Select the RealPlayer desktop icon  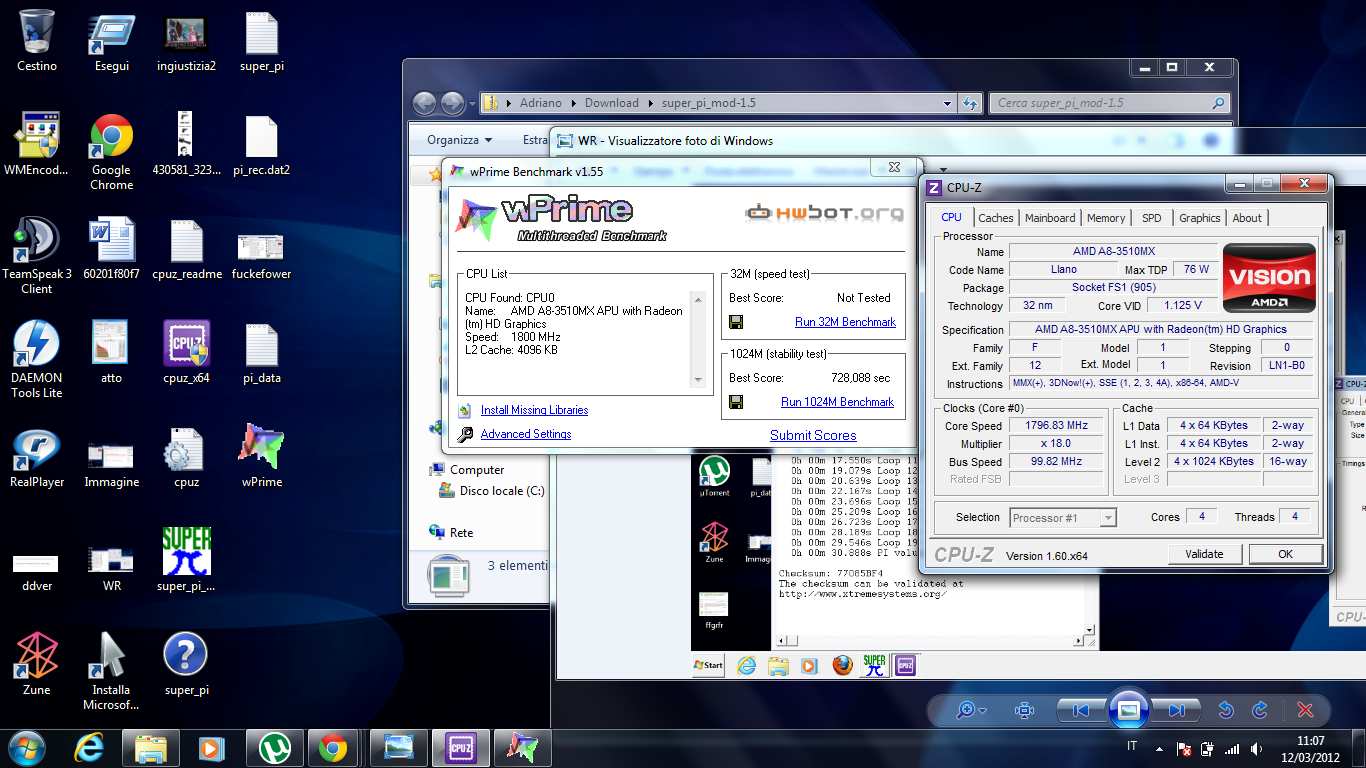point(37,457)
